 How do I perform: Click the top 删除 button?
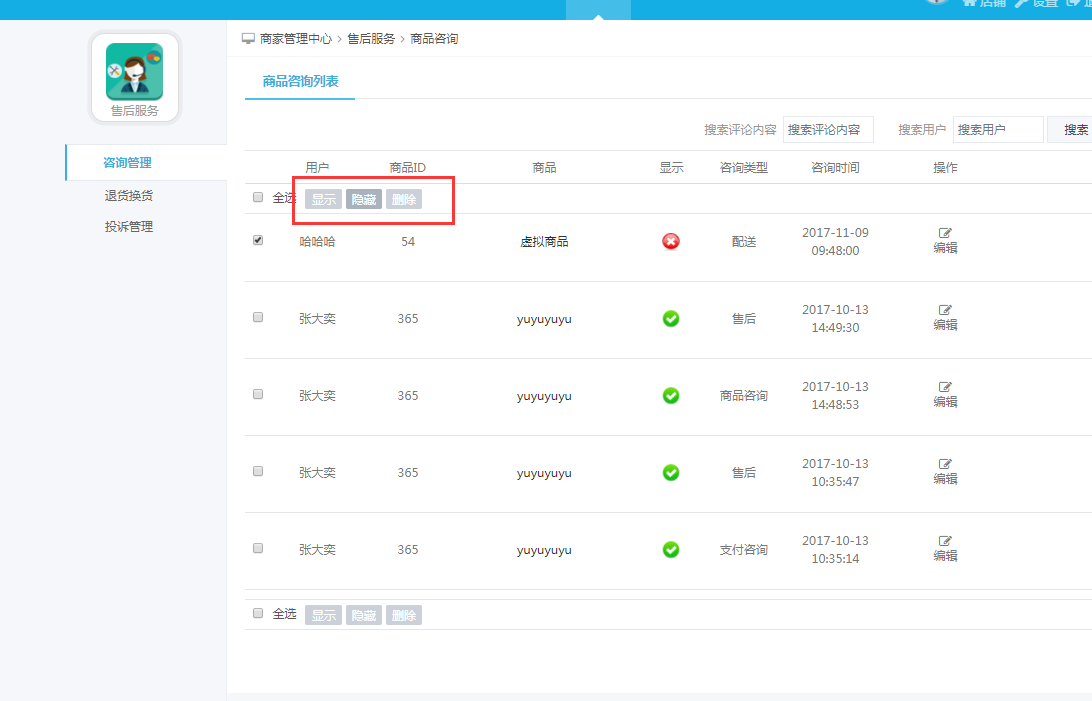(404, 199)
